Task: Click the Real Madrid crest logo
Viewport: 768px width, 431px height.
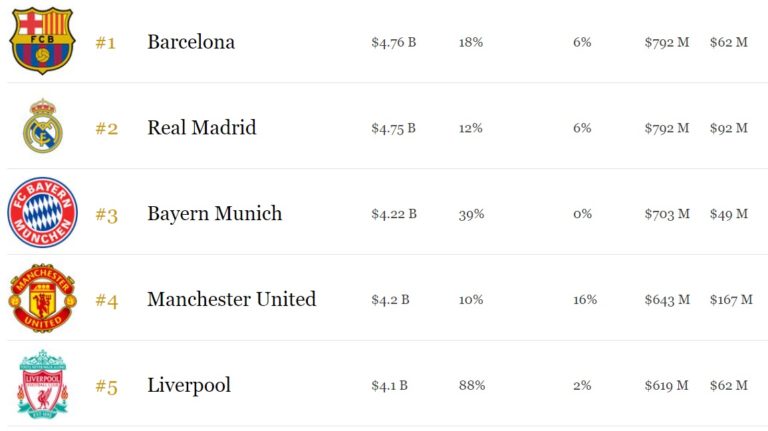Action: click(42, 127)
